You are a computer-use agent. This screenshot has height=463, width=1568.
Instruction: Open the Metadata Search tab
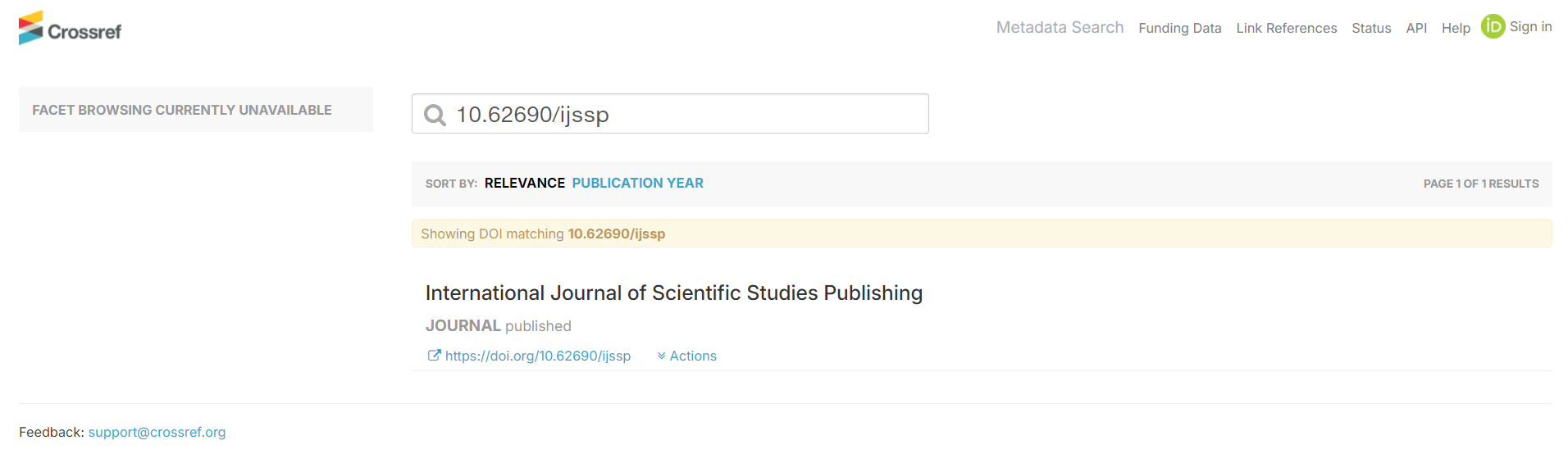1060,28
